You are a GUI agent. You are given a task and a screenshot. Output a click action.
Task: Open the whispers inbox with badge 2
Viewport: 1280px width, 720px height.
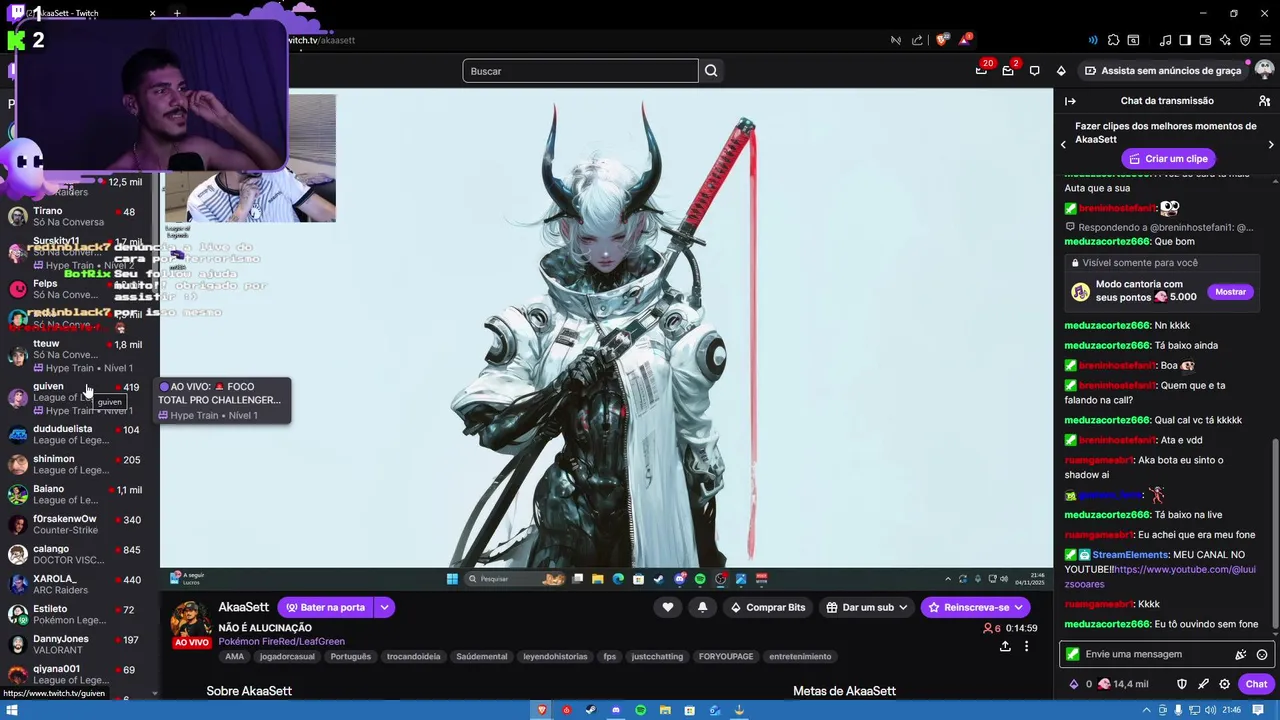point(1008,70)
